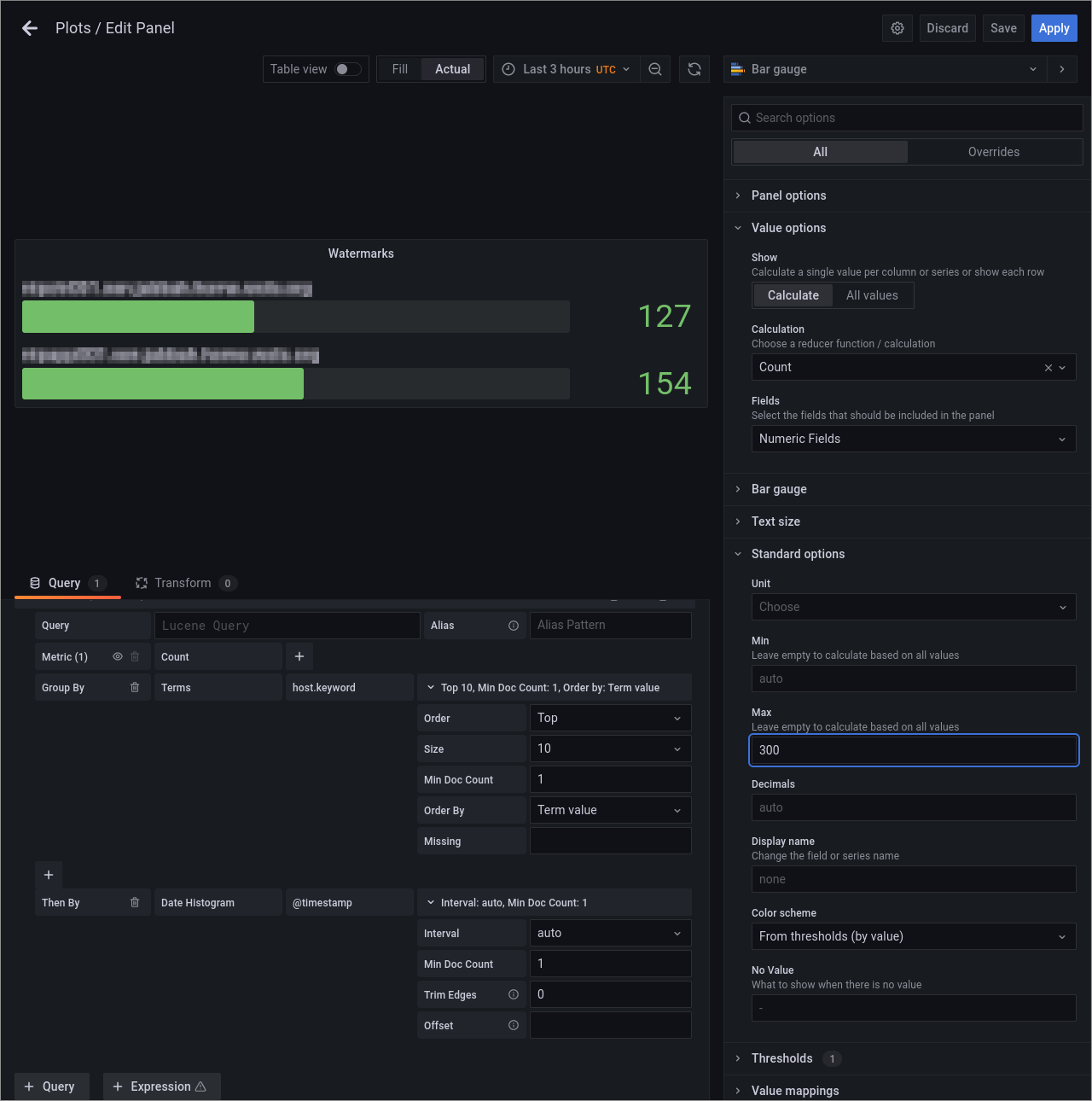Open Color scheme dropdown

click(914, 936)
